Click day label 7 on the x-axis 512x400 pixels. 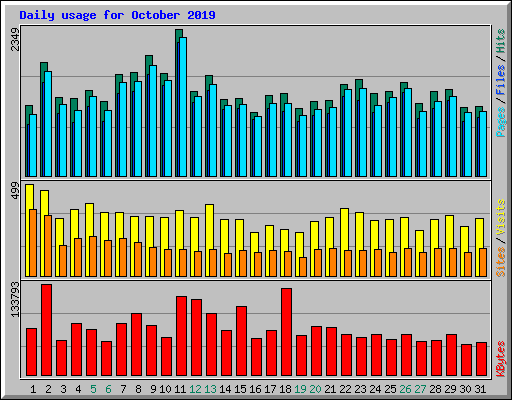click(123, 389)
